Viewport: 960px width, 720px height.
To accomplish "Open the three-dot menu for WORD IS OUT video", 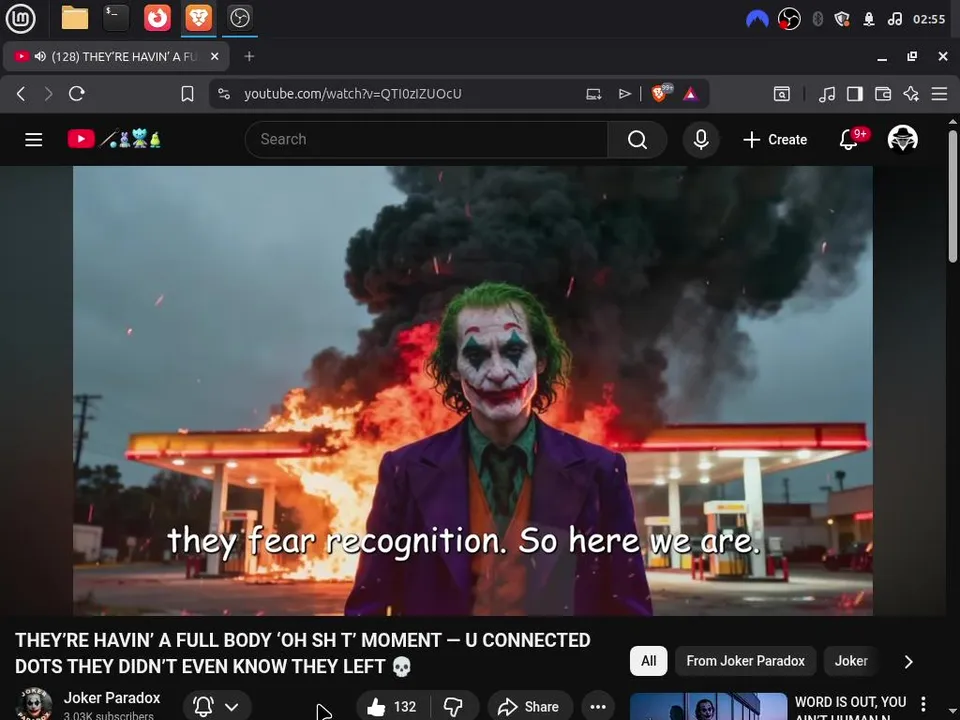I will [x=923, y=703].
